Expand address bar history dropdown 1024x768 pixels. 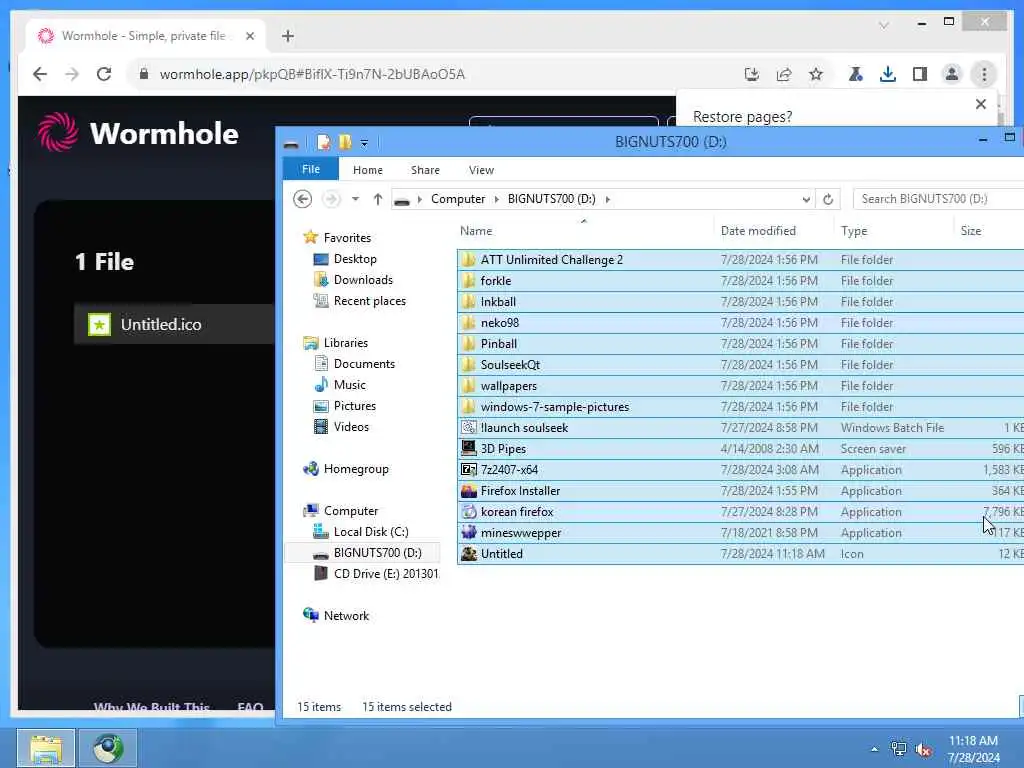point(806,199)
